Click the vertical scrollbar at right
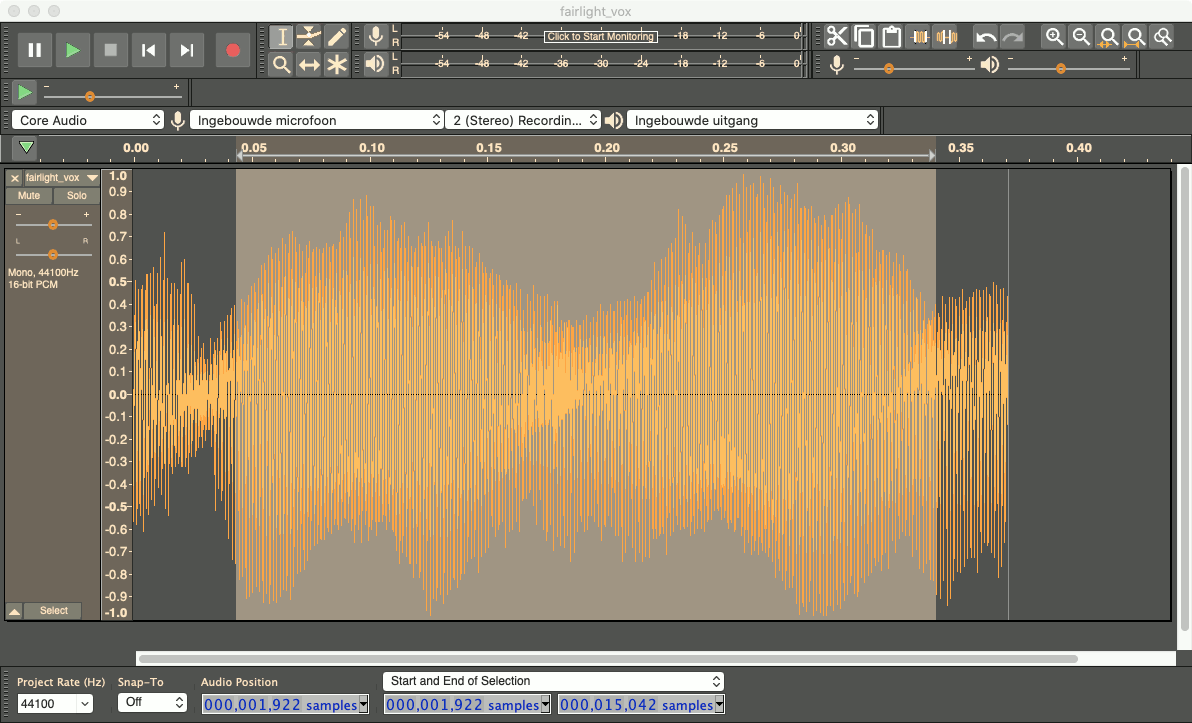This screenshot has width=1192, height=723. [x=1184, y=399]
